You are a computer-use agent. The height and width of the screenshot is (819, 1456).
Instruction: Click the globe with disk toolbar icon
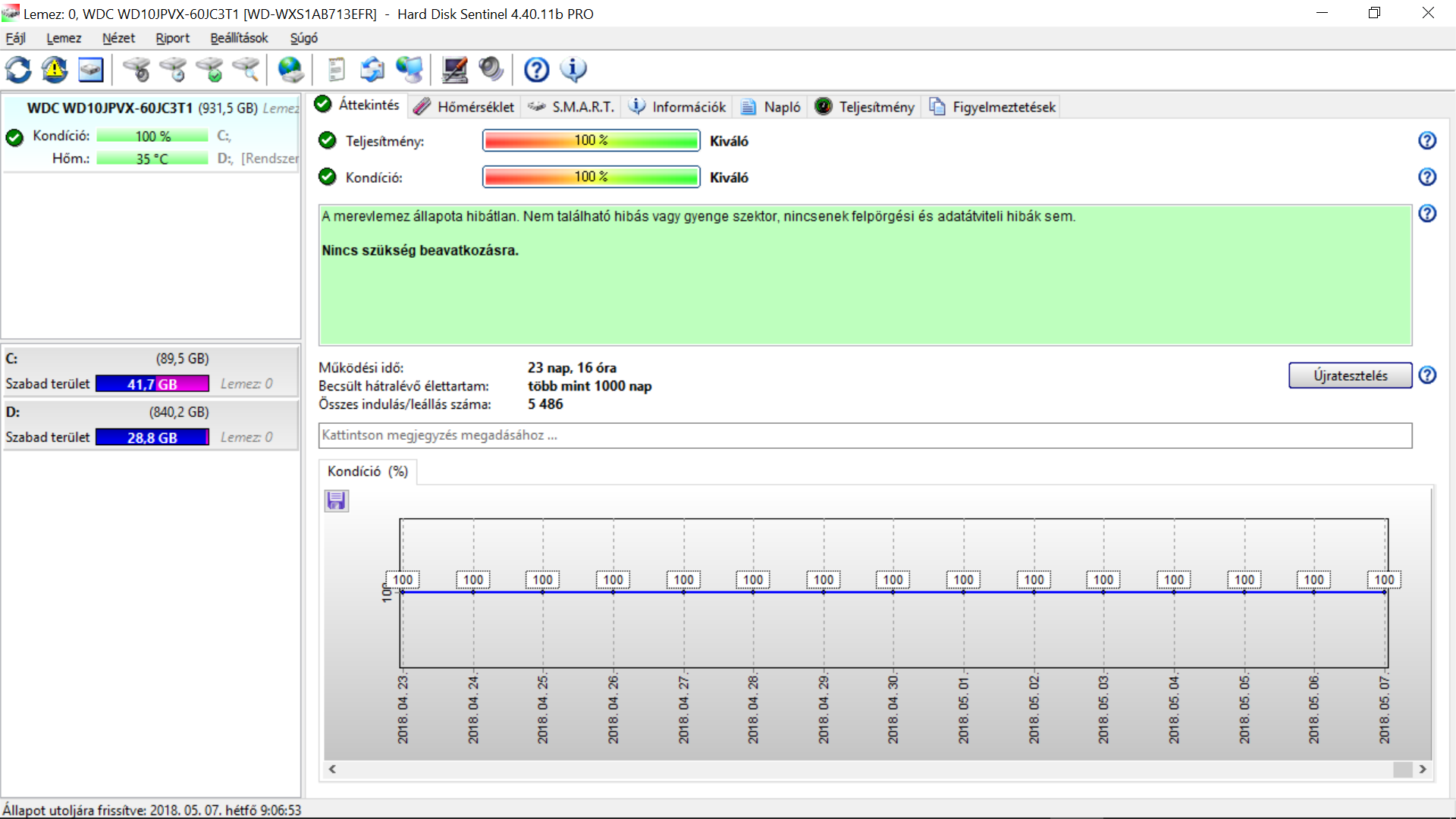[291, 70]
